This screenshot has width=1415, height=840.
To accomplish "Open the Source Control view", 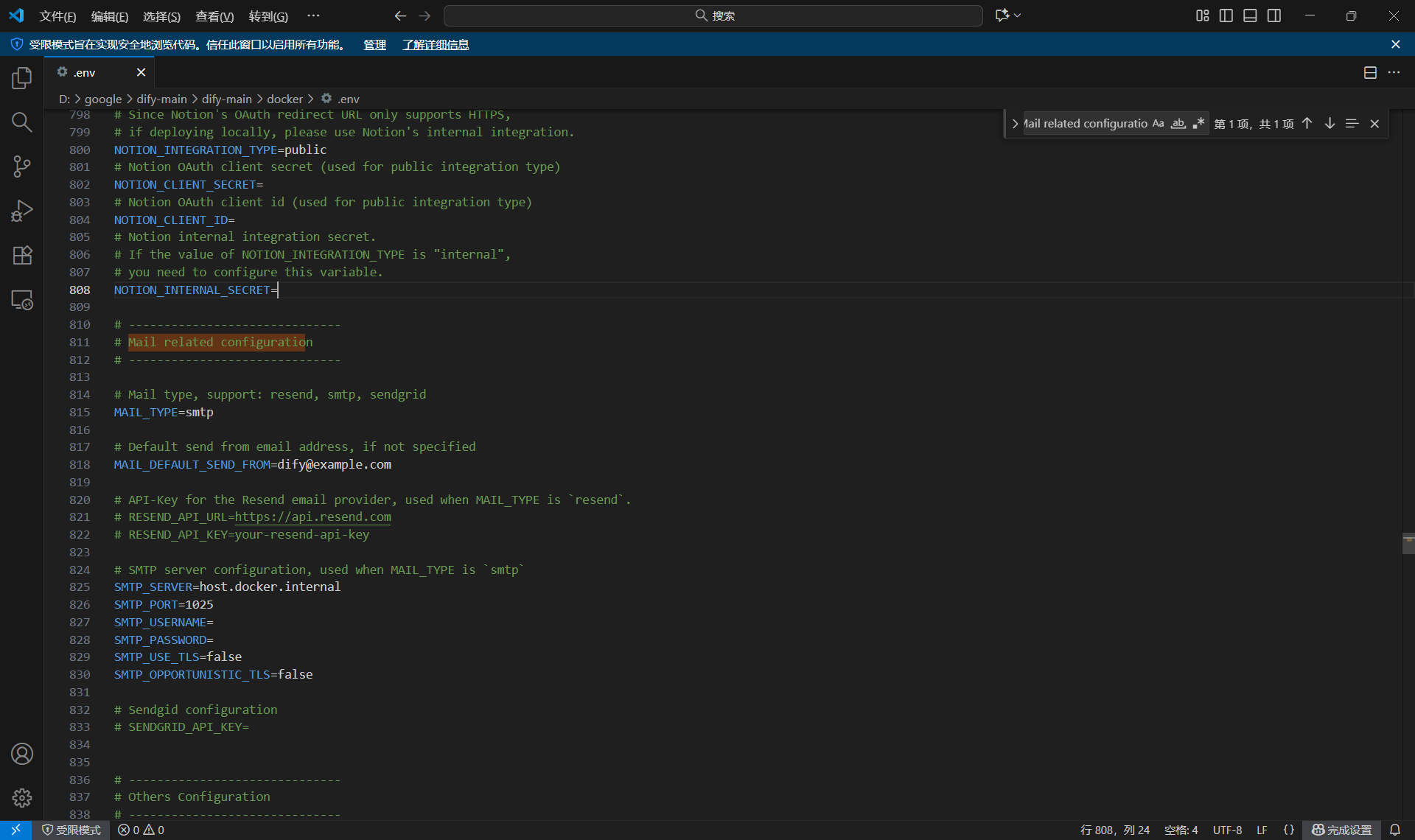I will coord(22,167).
